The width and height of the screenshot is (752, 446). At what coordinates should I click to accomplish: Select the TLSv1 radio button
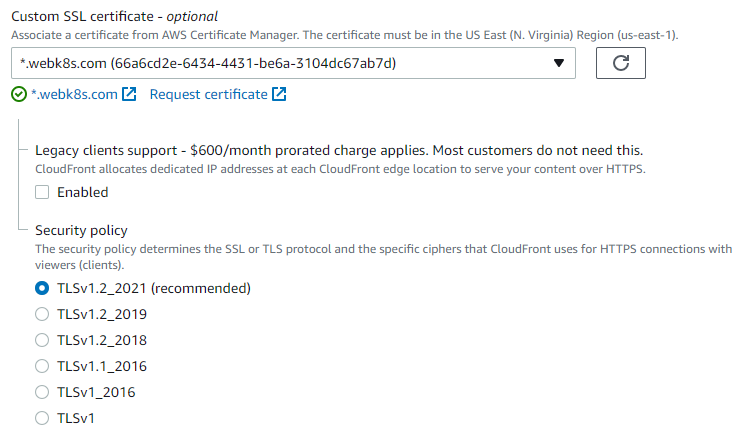click(42, 418)
